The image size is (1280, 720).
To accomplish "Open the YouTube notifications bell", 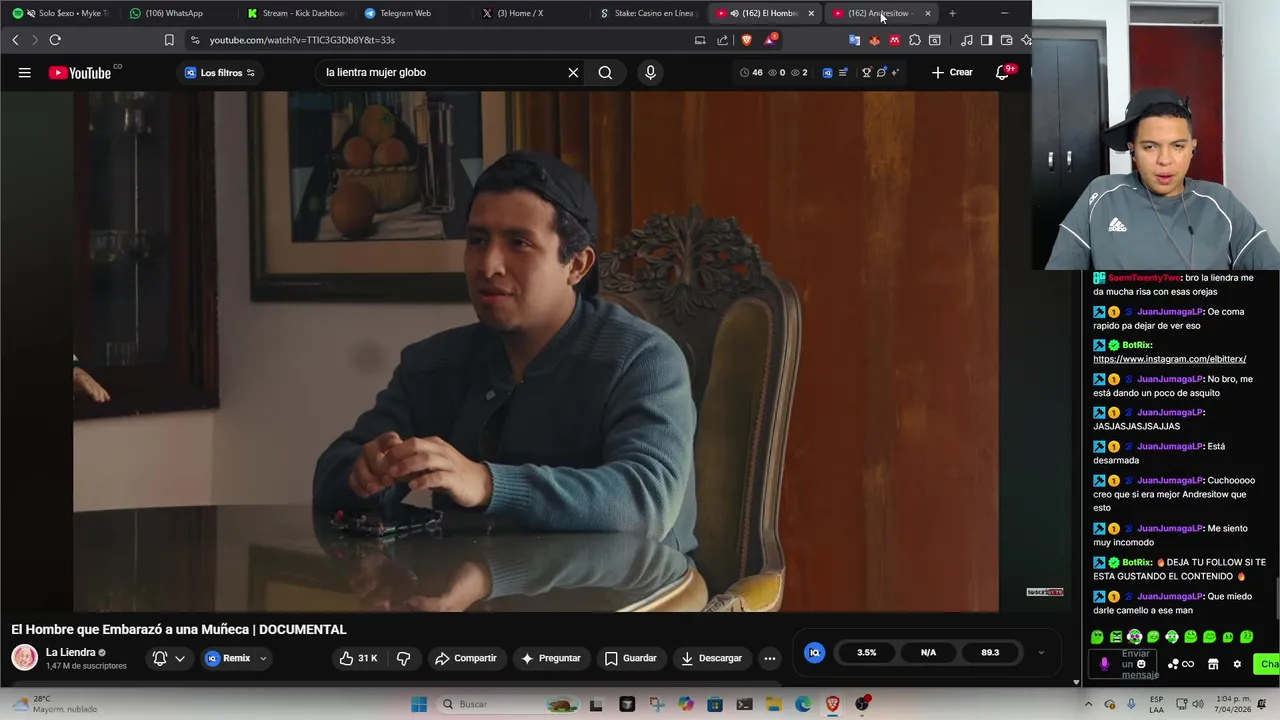I will (x=1003, y=72).
